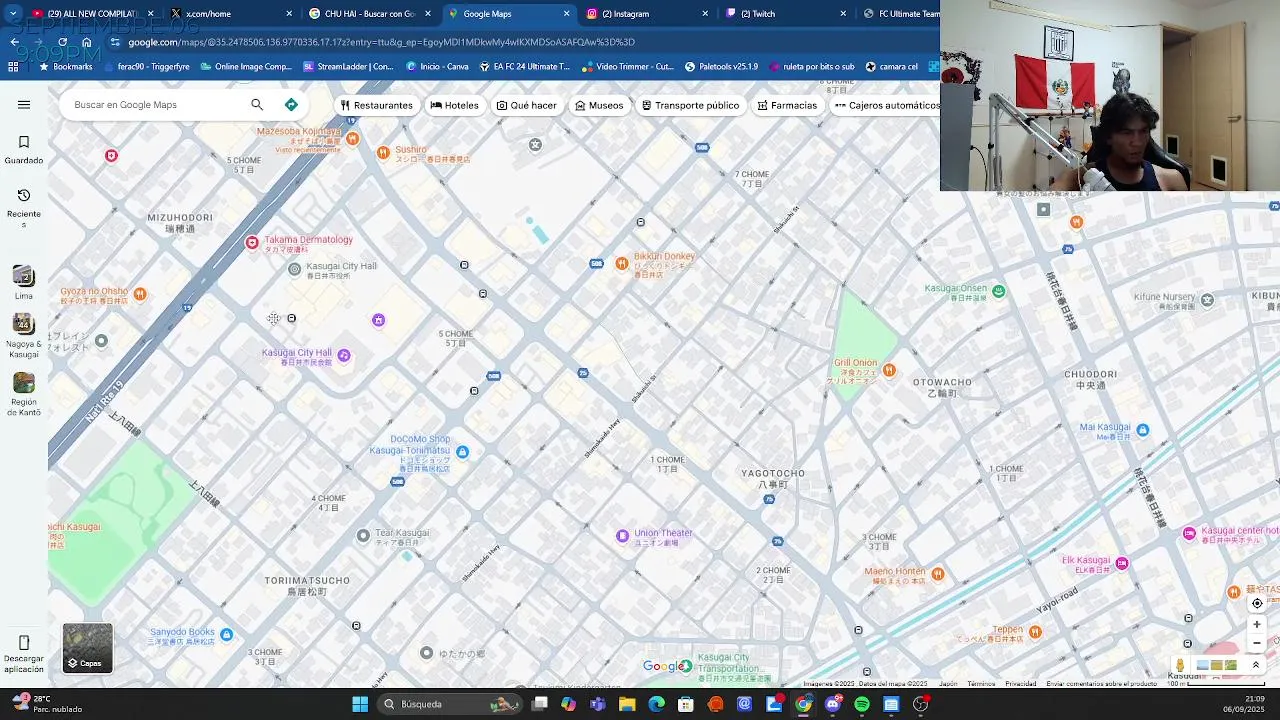This screenshot has height=720, width=1280.
Task: Reload the page with browser refresh button
Action: (x=62, y=42)
